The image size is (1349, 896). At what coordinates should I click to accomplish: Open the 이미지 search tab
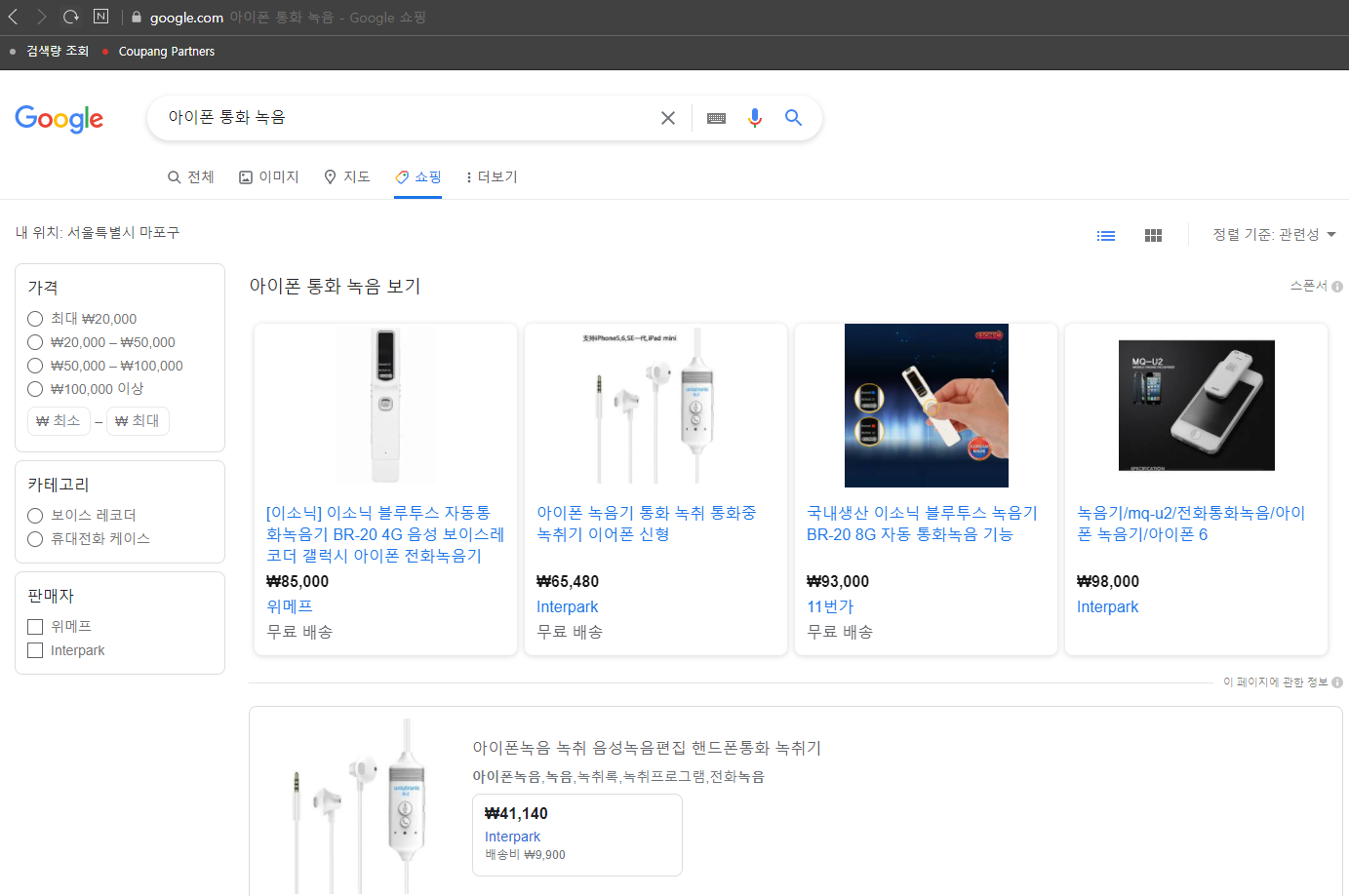click(269, 176)
